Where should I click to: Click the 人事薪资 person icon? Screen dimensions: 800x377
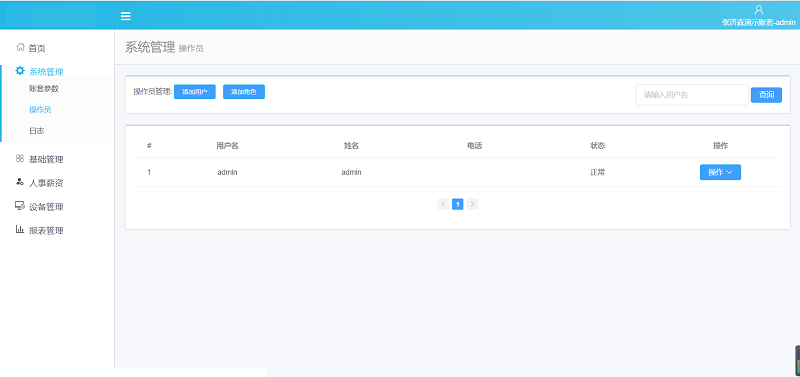20,182
